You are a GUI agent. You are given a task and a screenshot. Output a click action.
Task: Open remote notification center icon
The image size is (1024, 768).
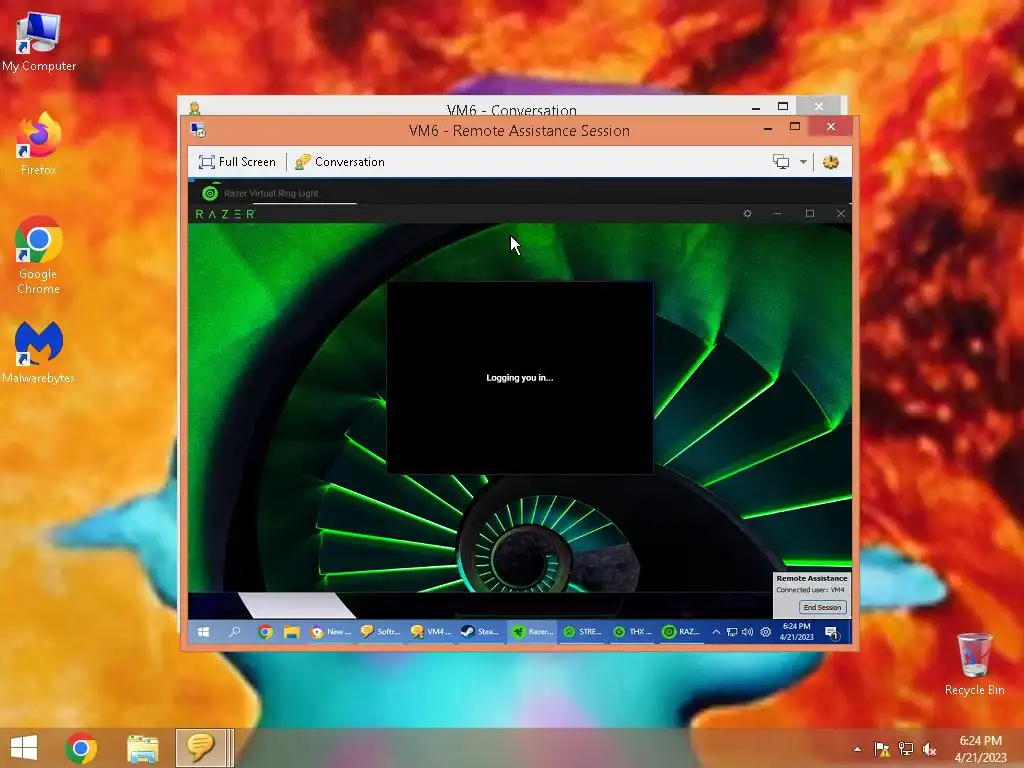pos(832,632)
